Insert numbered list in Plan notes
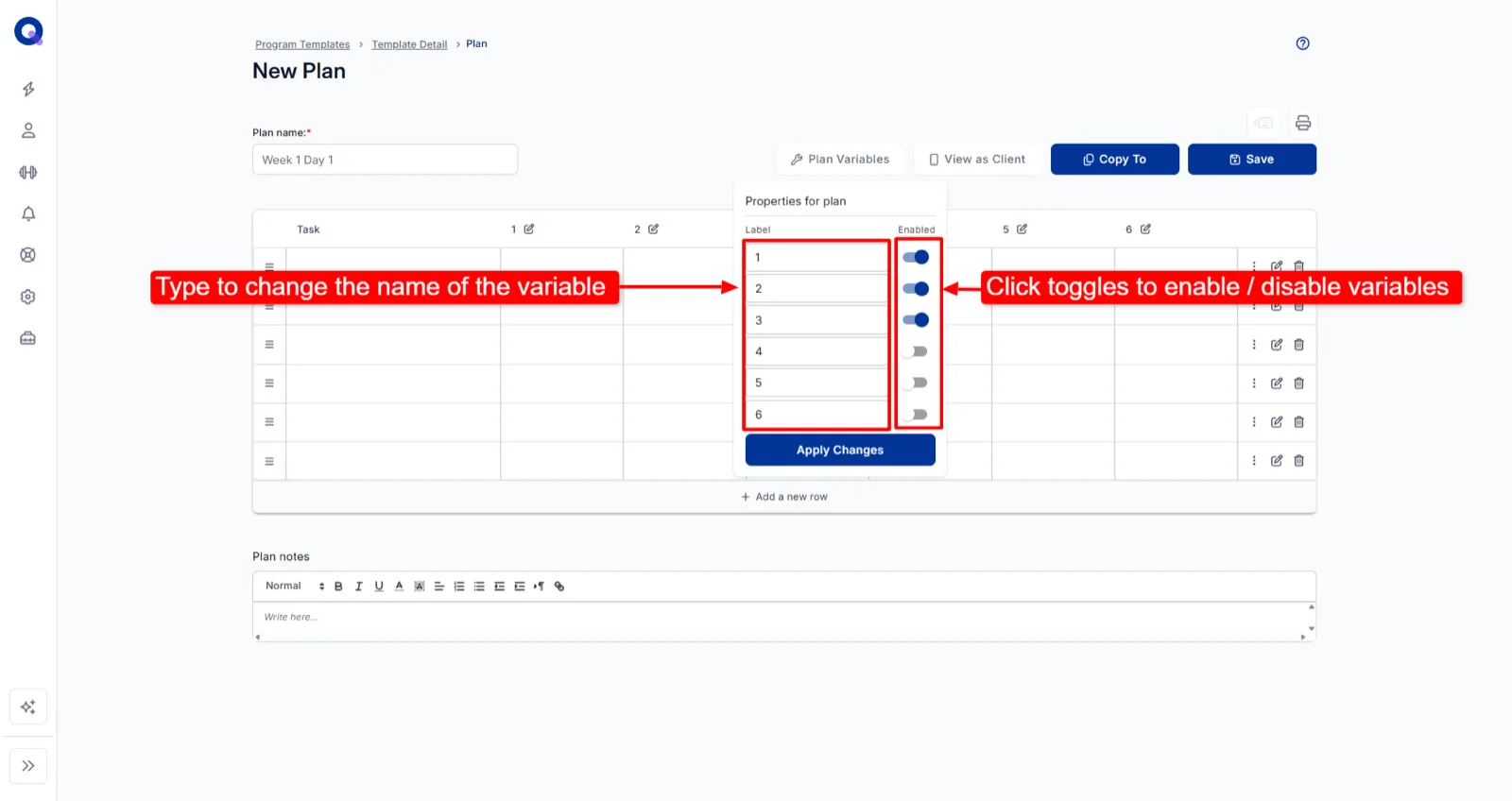The width and height of the screenshot is (1512, 801). [x=459, y=587]
